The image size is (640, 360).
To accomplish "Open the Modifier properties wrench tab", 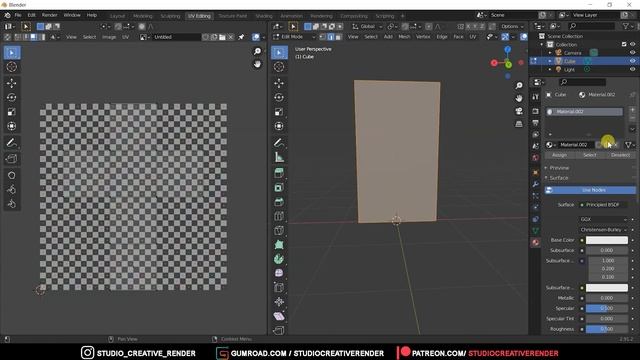I will click(x=536, y=184).
